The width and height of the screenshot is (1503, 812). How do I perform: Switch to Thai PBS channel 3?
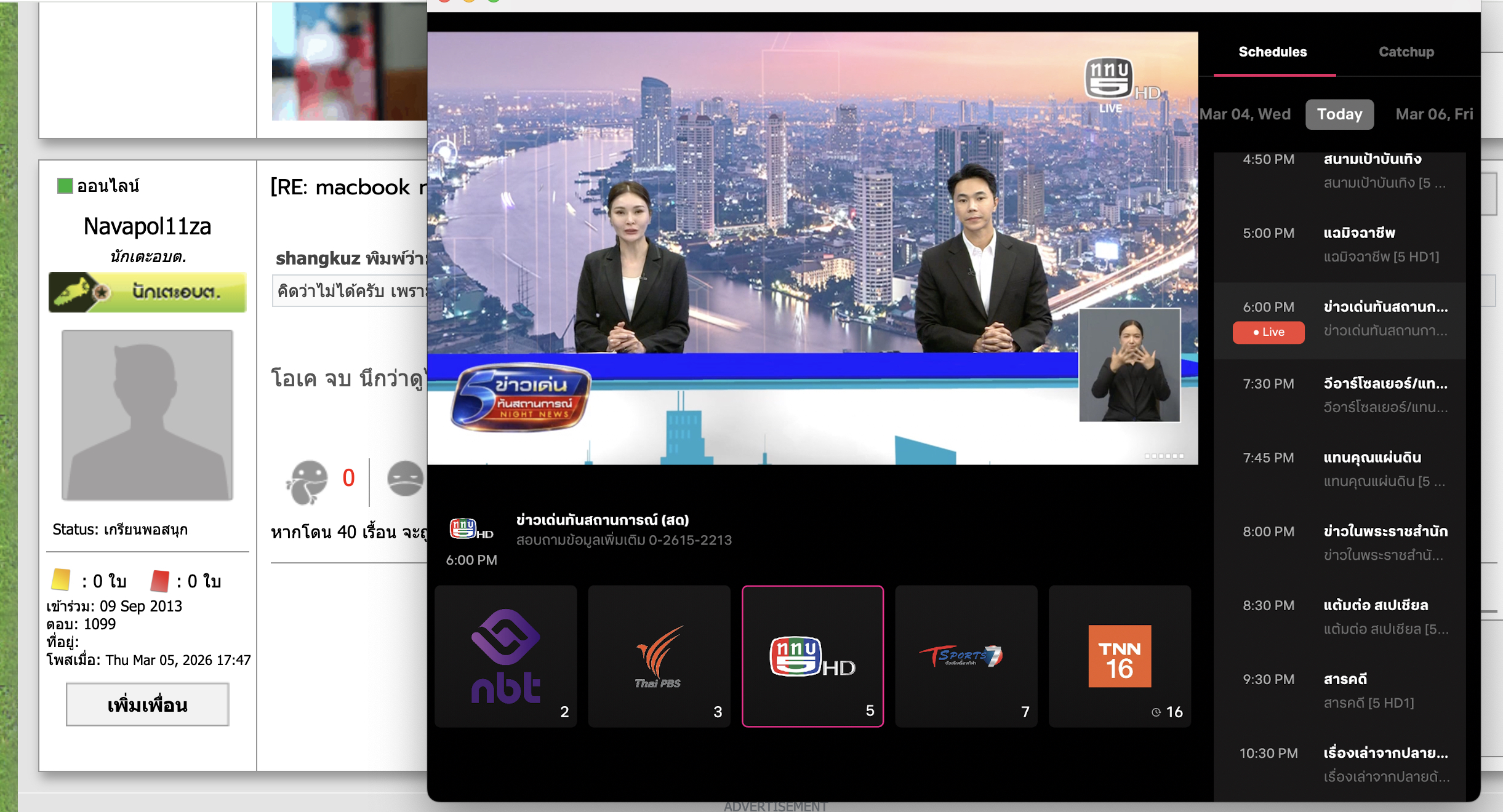pos(659,656)
